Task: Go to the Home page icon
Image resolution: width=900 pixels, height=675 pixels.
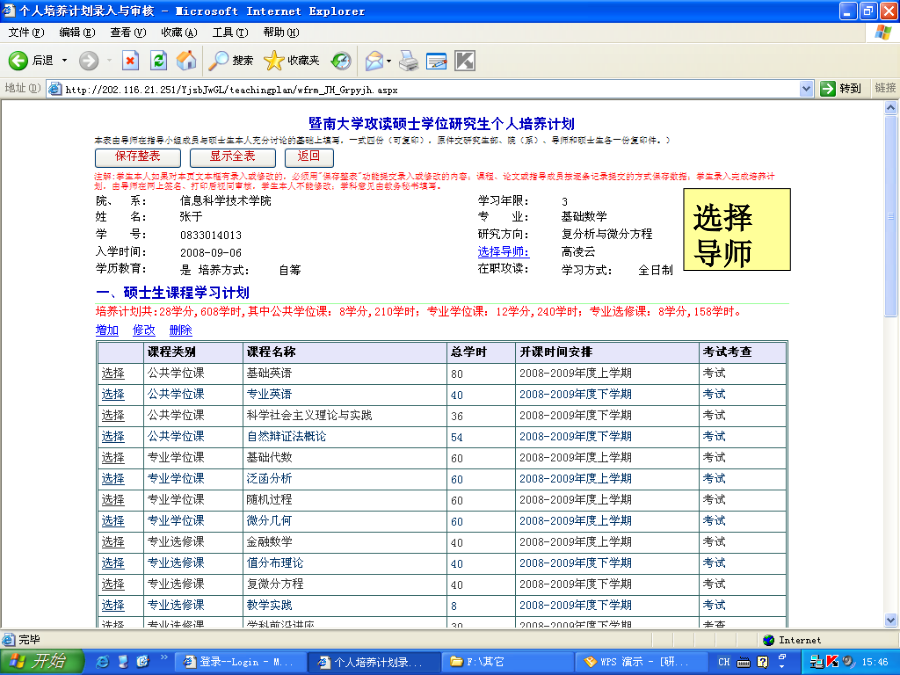Action: [186, 60]
